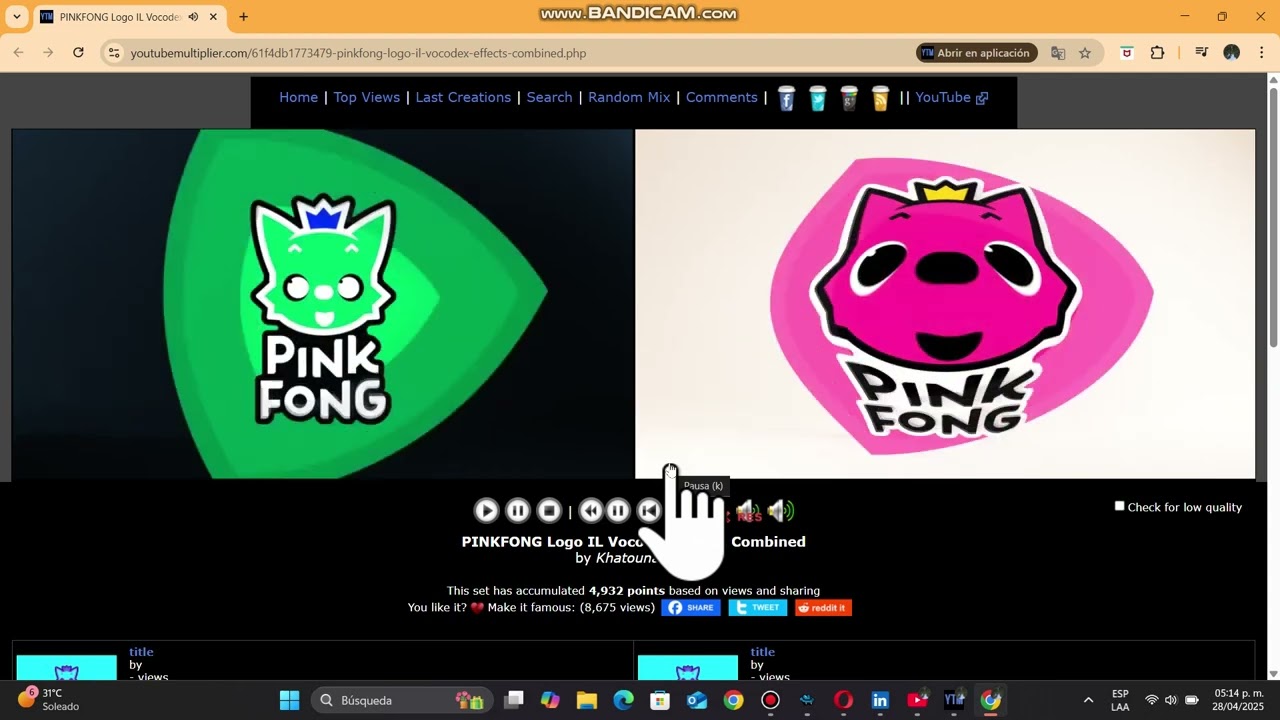Open a new browser tab
Viewport: 1280px width, 720px height.
(x=243, y=17)
